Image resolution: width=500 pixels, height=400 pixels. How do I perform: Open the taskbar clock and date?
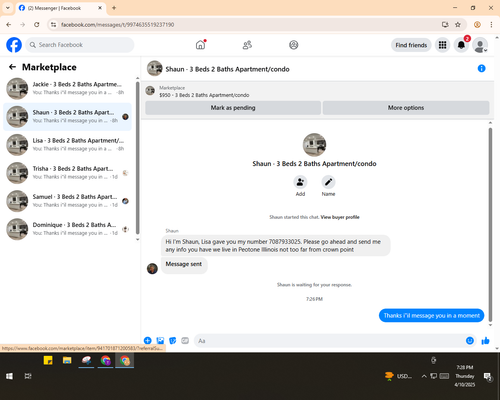coord(465,376)
